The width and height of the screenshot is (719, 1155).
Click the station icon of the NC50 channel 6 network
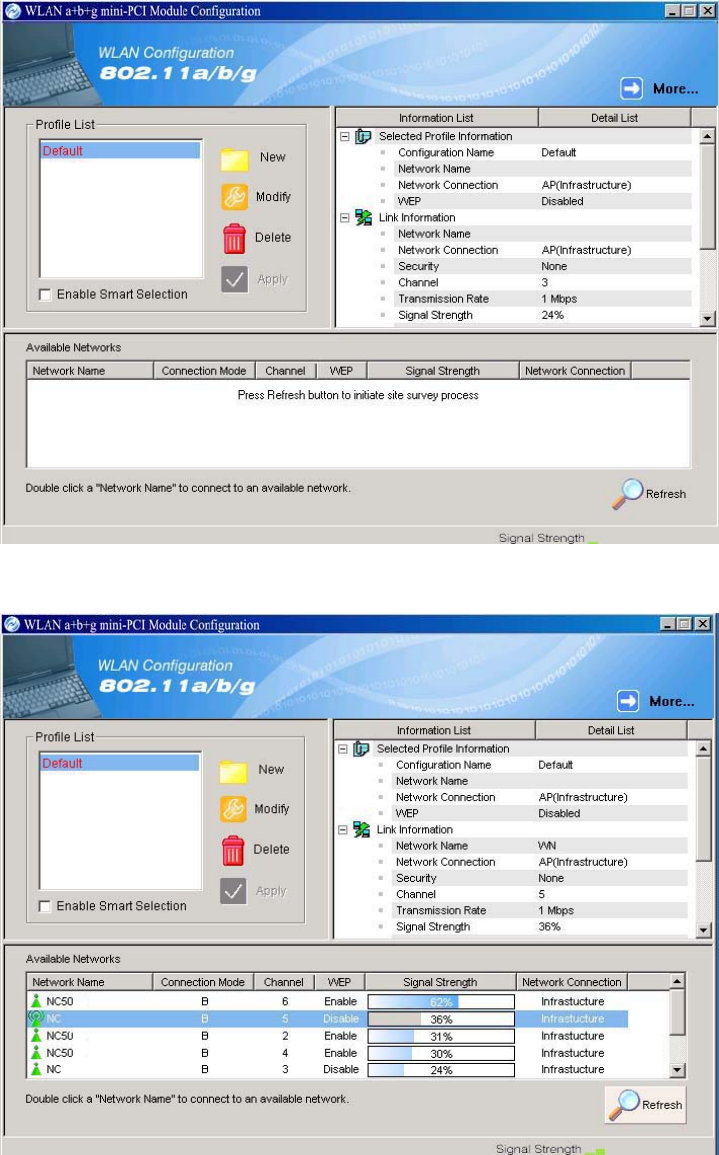[36, 1001]
